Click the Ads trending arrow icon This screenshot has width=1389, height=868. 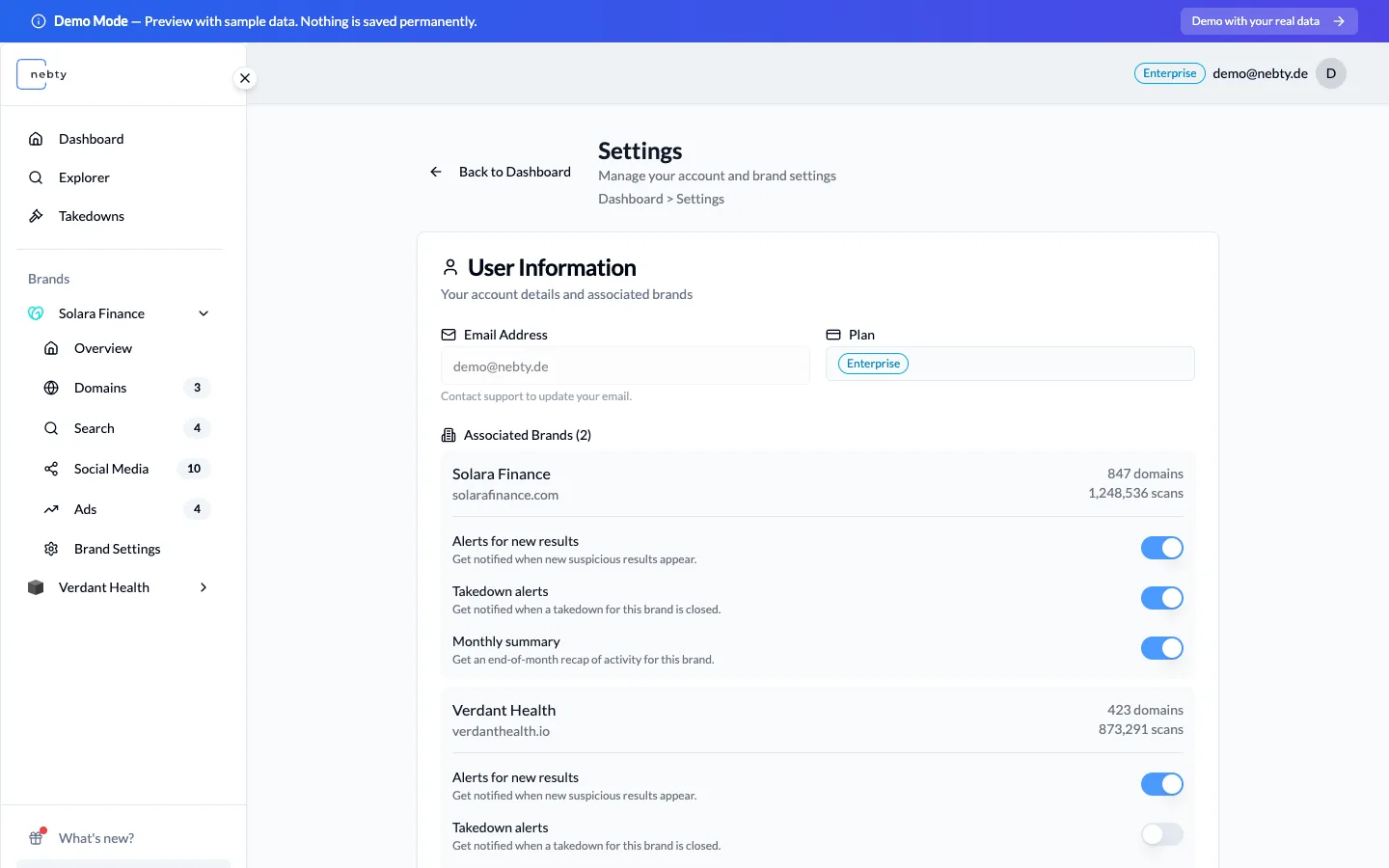pyautogui.click(x=51, y=509)
